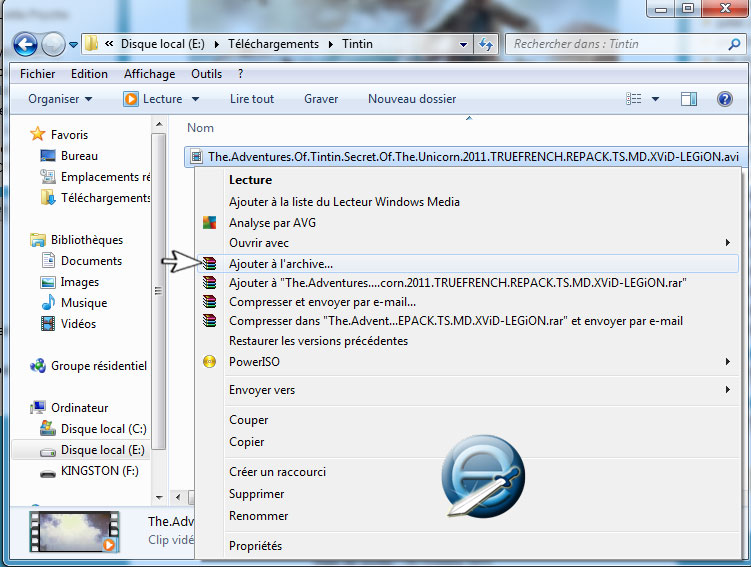Viewport: 751px width, 567px height.
Task: Expand the Lecture dropdown arrow
Action: (195, 99)
